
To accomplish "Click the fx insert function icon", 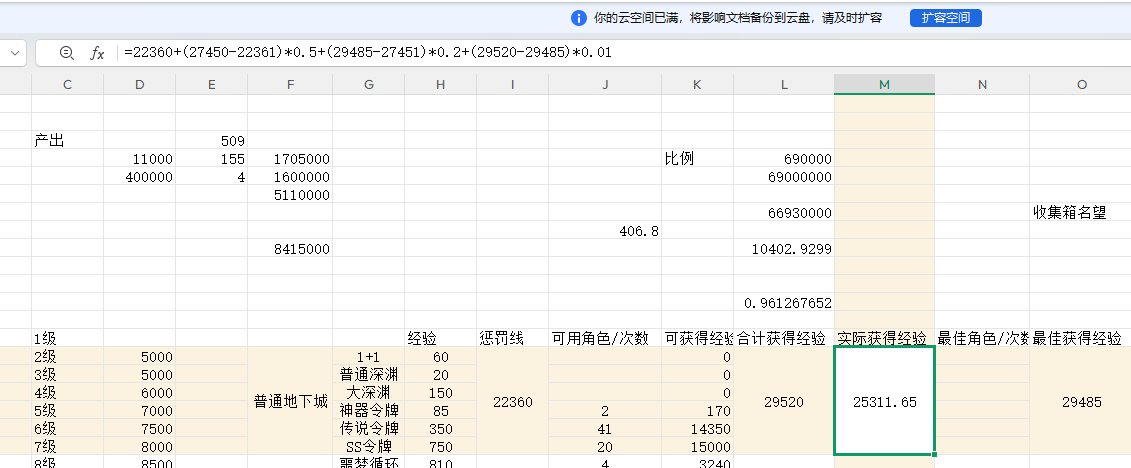I will (97, 53).
